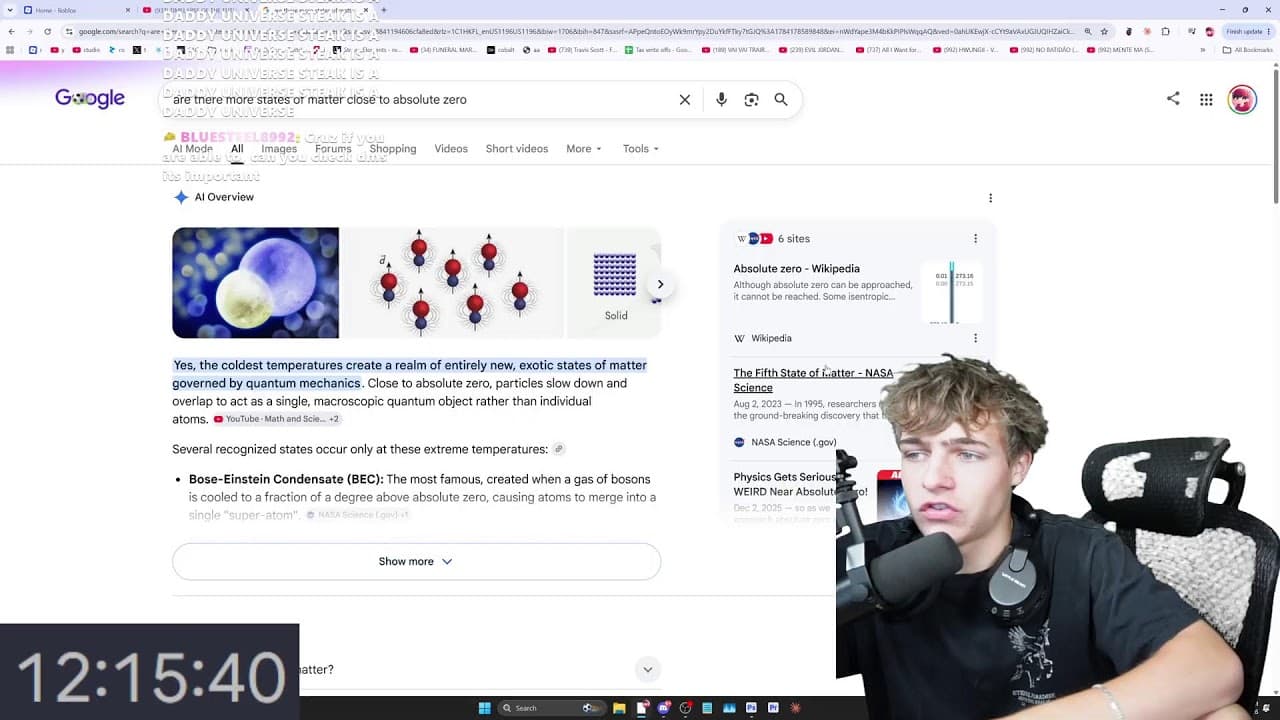This screenshot has width=1280, height=720.
Task: Clear the search box with the X icon
Action: 685,100
